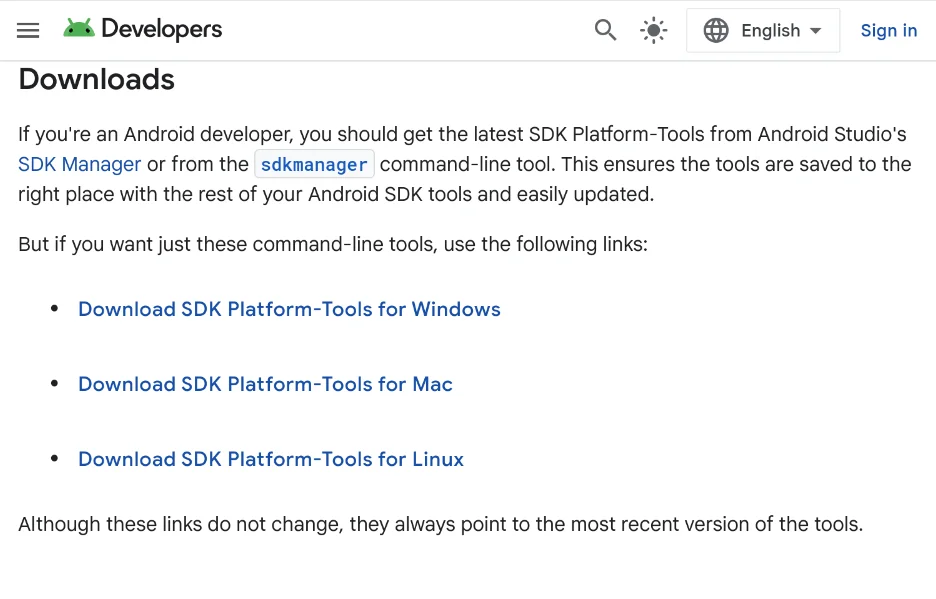This screenshot has width=936, height=599.
Task: Download SDK Platform-Tools for Windows
Action: (x=290, y=309)
